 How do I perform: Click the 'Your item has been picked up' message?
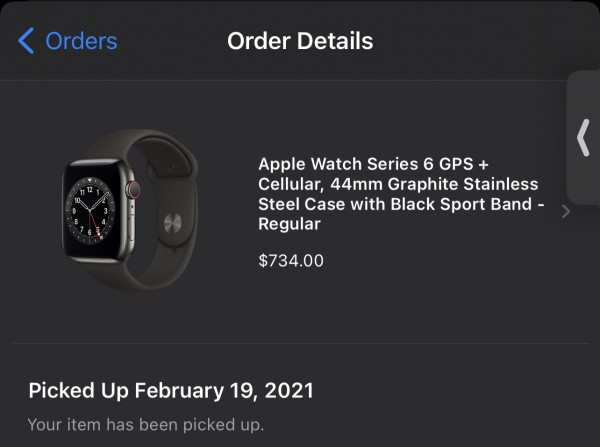tap(146, 424)
